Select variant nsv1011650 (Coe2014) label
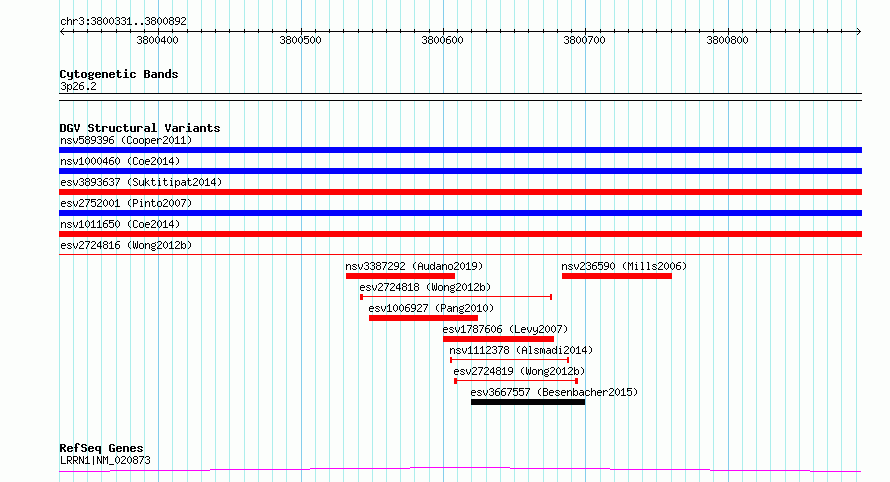 tap(120, 224)
